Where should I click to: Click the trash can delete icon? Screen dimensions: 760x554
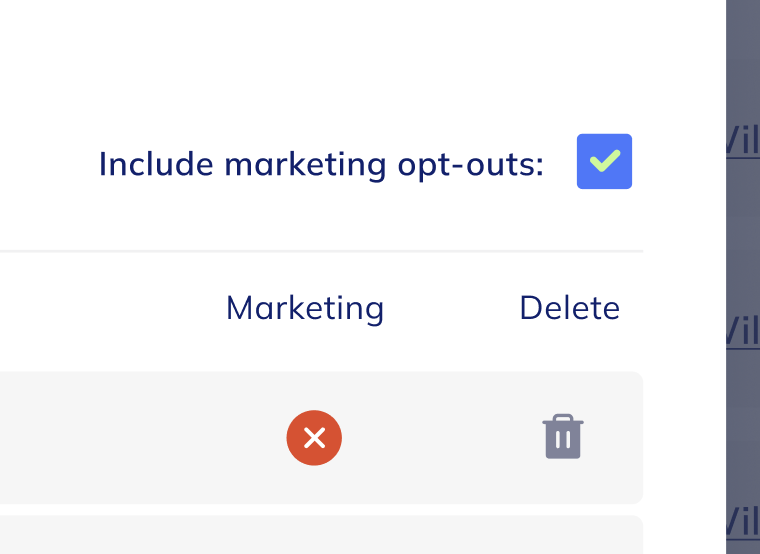click(x=563, y=437)
